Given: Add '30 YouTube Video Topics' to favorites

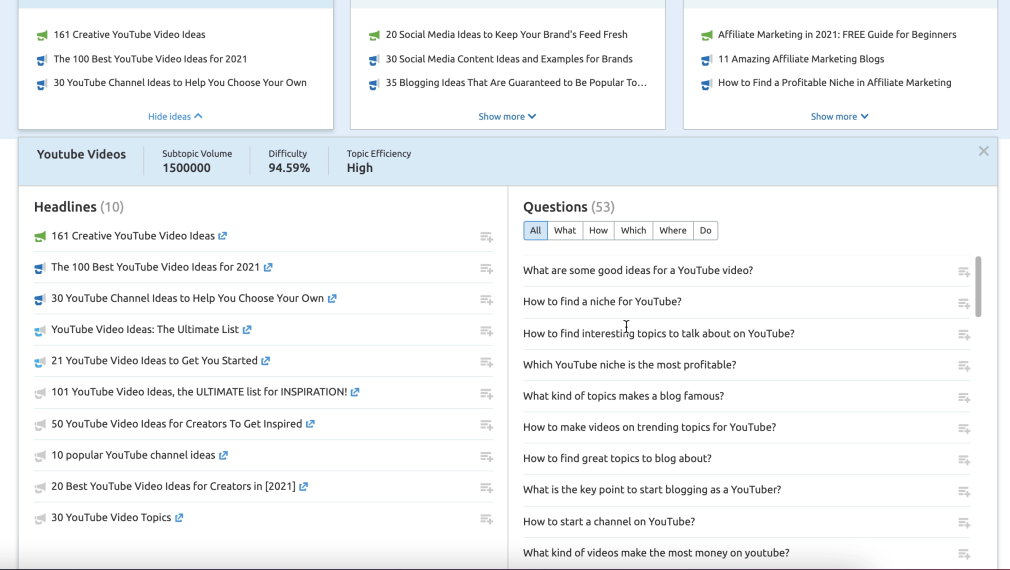Looking at the screenshot, I should (486, 519).
